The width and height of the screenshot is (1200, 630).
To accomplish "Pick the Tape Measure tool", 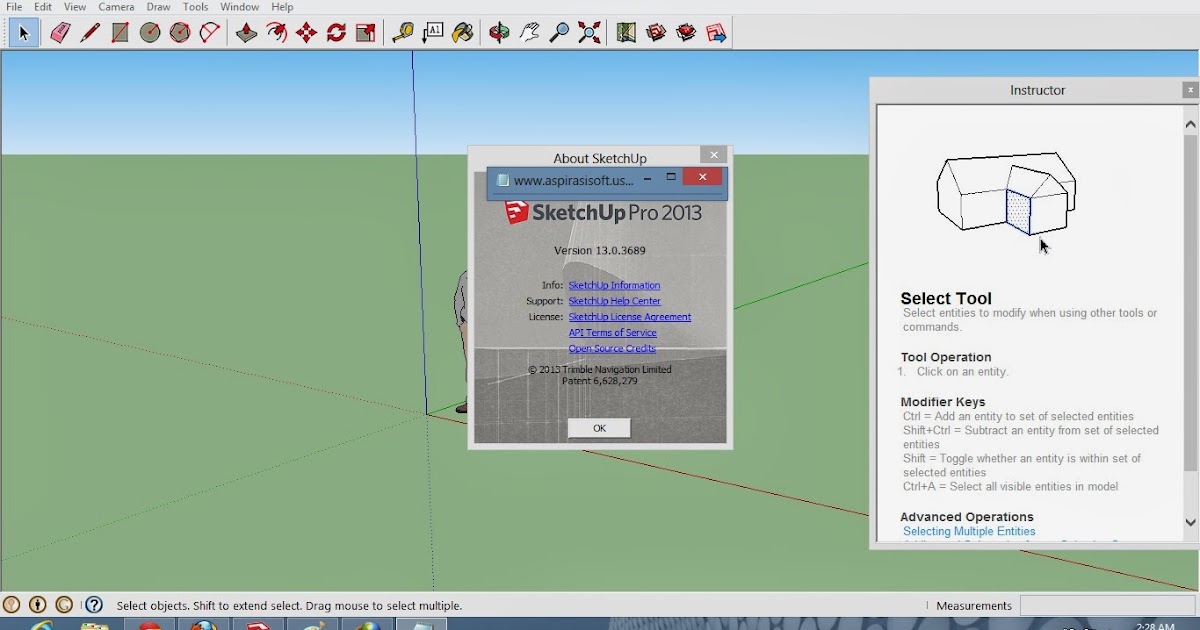I will point(403,33).
